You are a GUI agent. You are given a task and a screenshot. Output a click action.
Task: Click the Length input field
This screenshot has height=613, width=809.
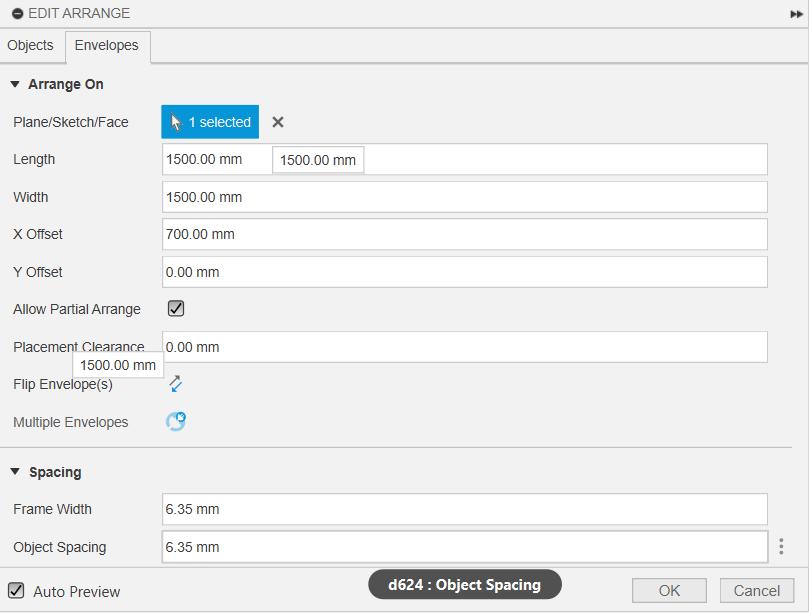465,159
